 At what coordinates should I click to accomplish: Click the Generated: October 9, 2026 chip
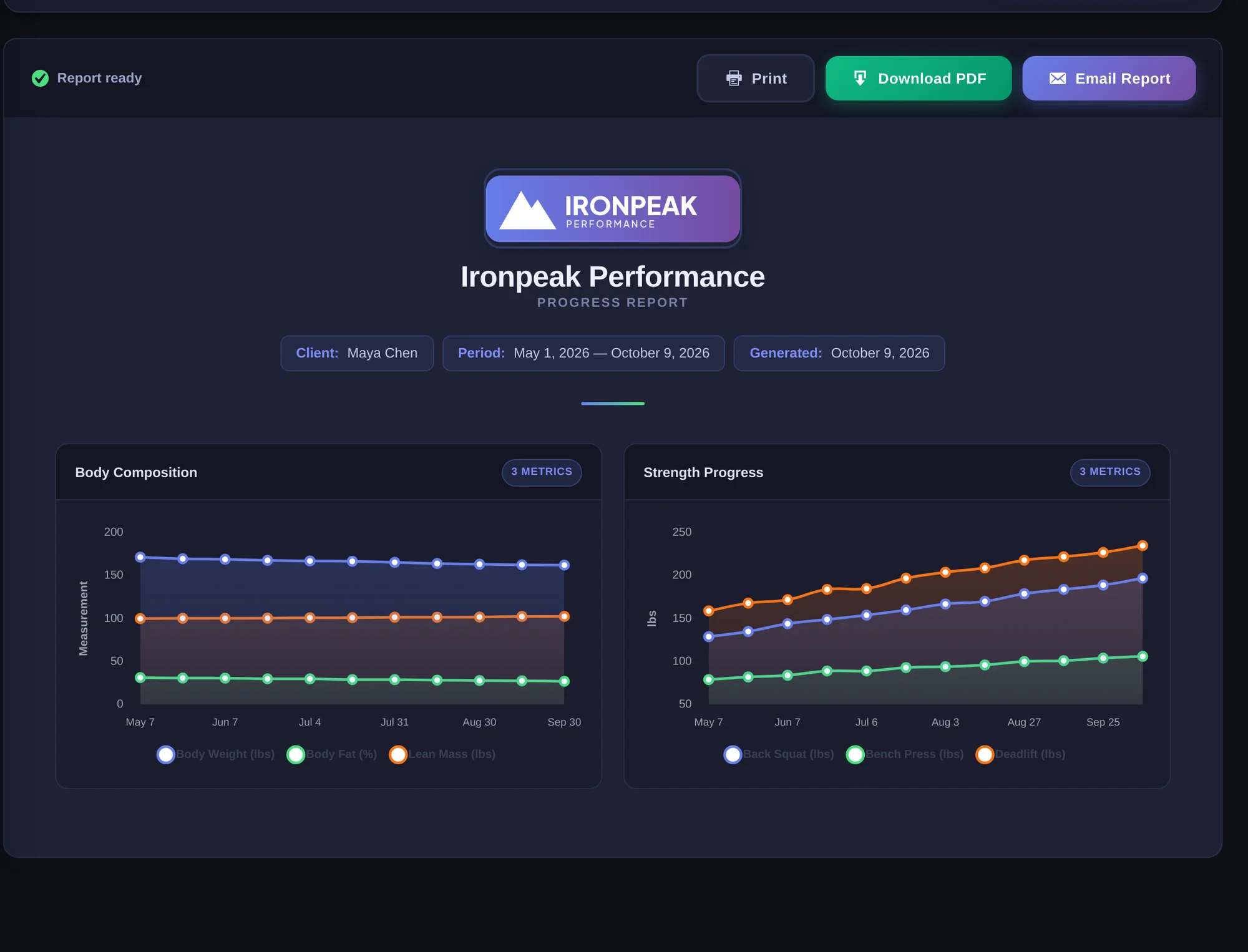pos(839,353)
